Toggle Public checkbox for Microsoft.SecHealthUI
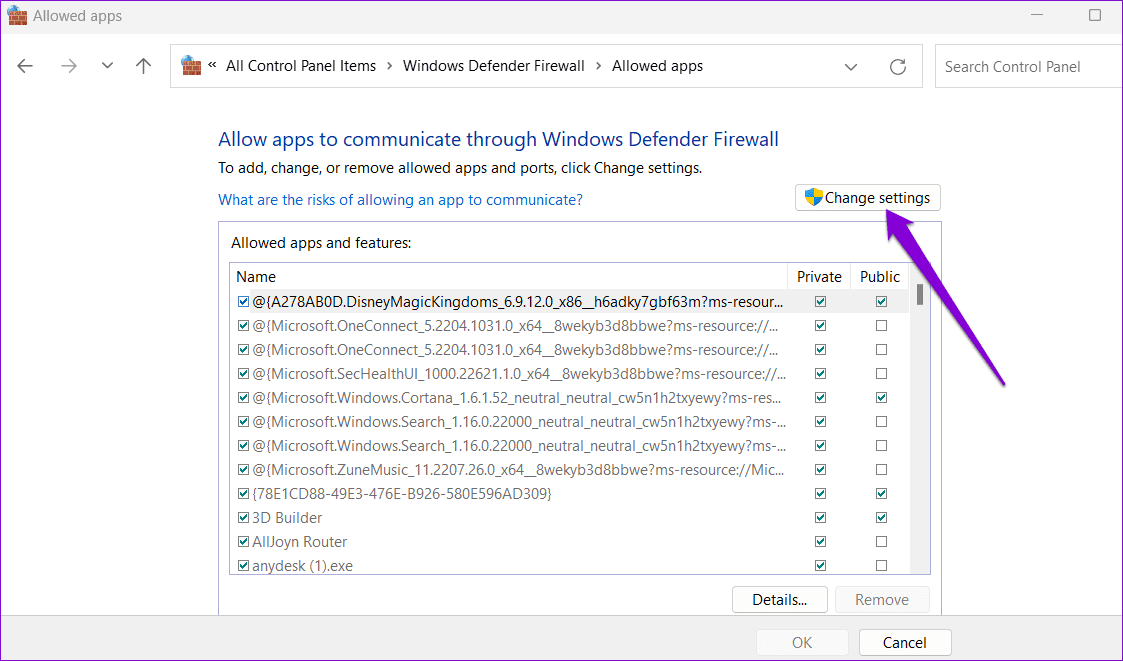This screenshot has height=661, width=1123. tap(882, 374)
